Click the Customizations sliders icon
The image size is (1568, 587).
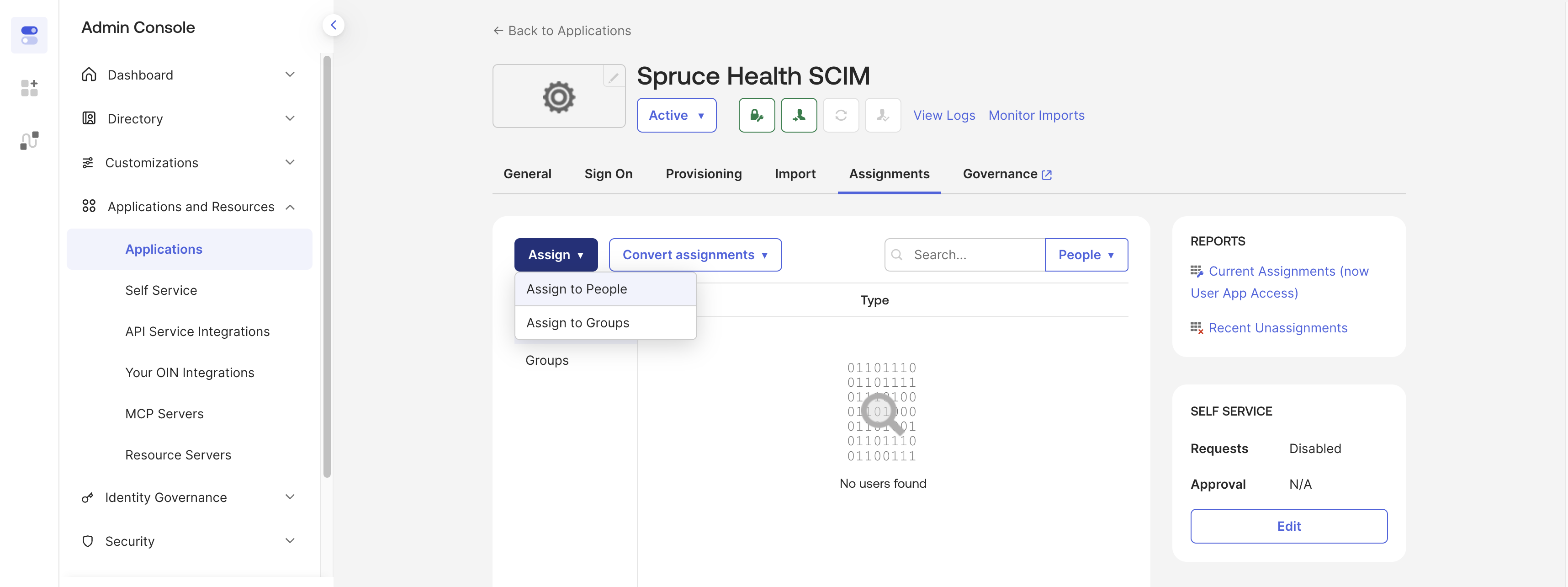click(88, 163)
